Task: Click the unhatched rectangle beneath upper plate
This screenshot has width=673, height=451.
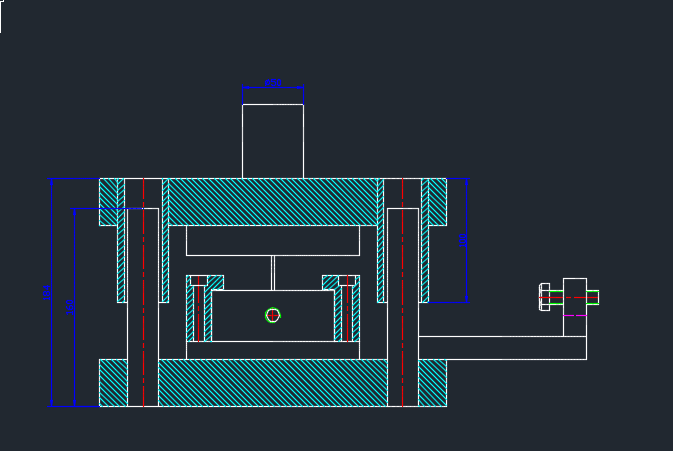Action: pos(273,241)
